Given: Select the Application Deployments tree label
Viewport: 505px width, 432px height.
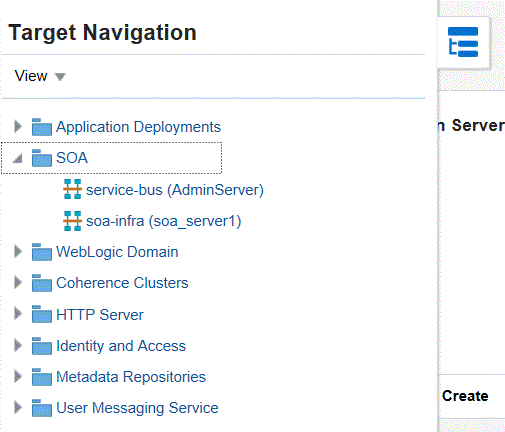Looking at the screenshot, I should (138, 127).
